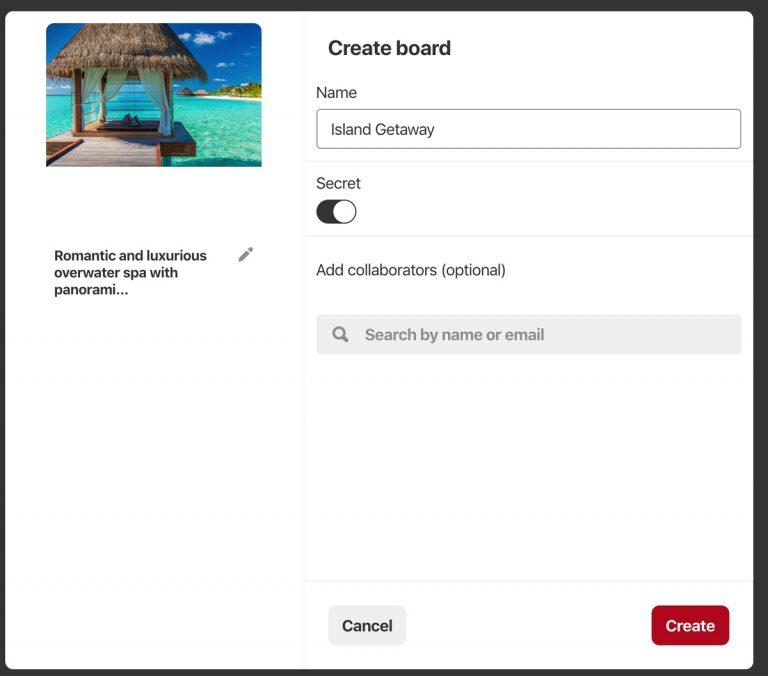768x676 pixels.
Task: Click the pencil icon to edit pin description
Action: [x=246, y=255]
